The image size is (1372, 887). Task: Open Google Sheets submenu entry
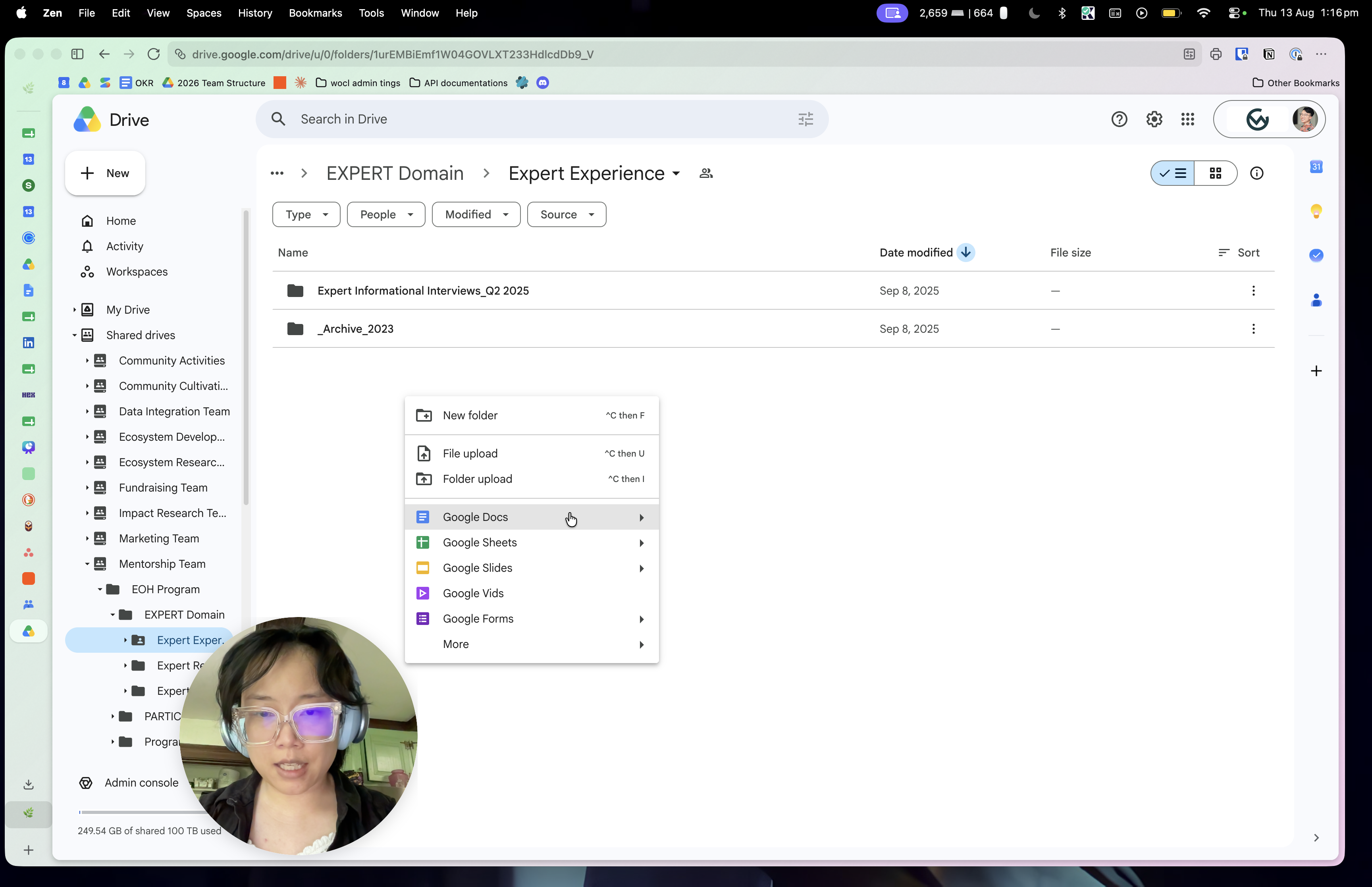(532, 543)
